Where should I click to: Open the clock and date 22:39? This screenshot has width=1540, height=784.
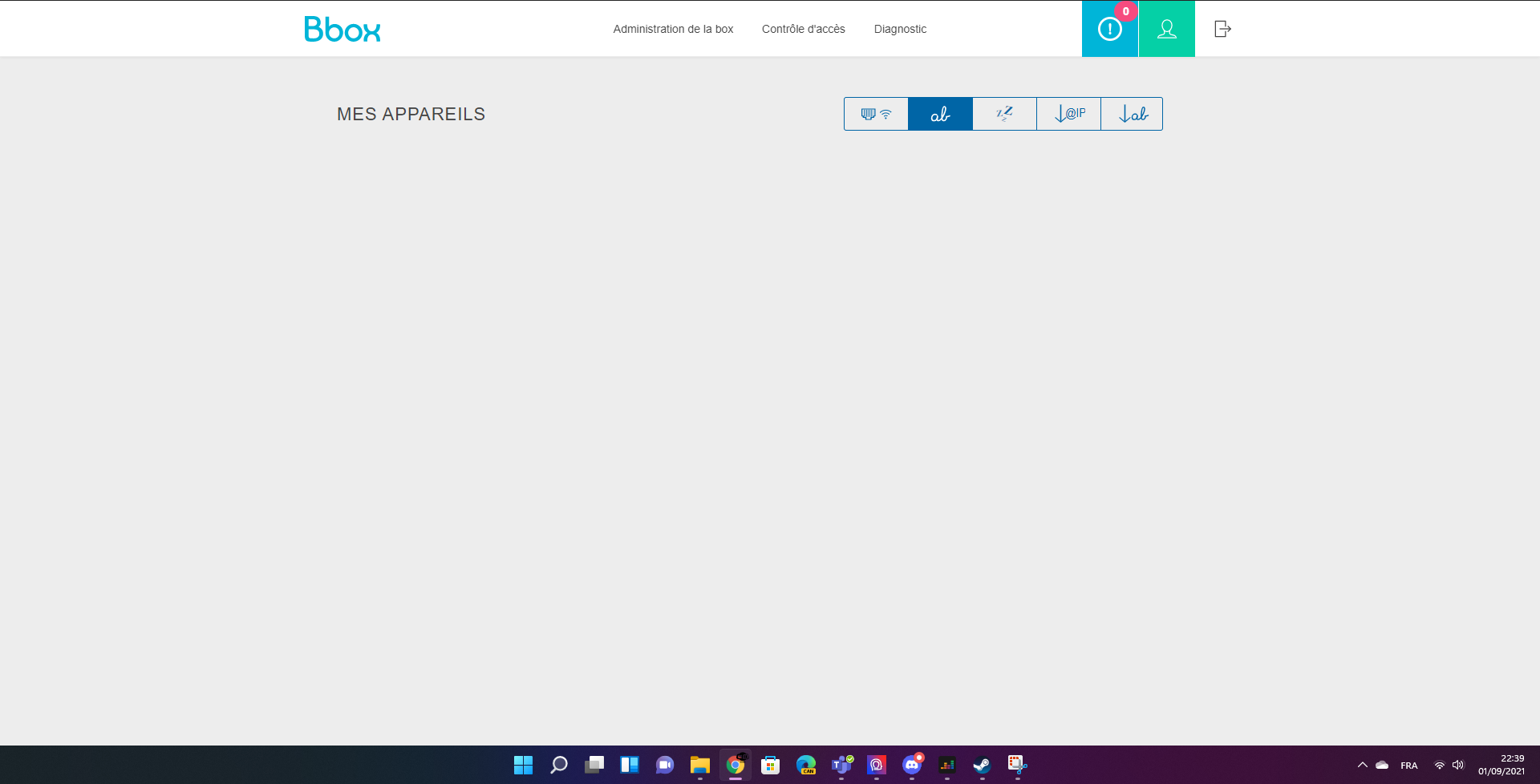pos(1501,765)
